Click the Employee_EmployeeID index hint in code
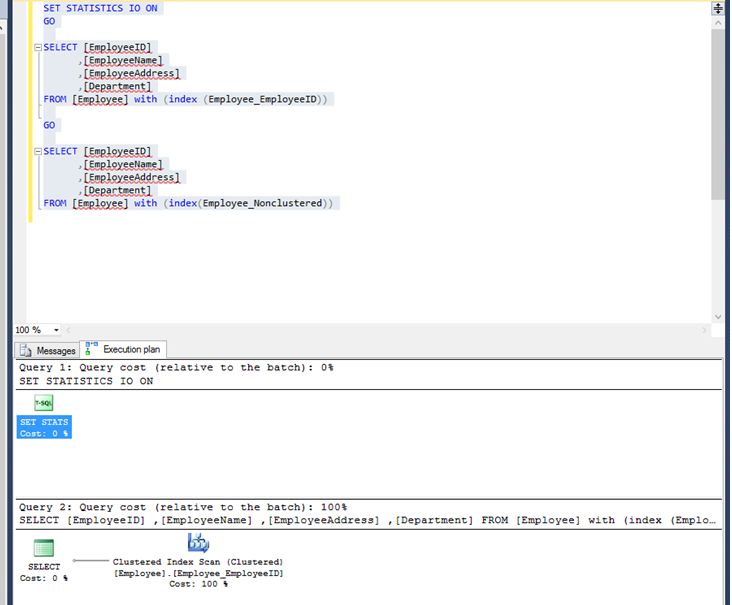732x605 pixels. pos(262,99)
